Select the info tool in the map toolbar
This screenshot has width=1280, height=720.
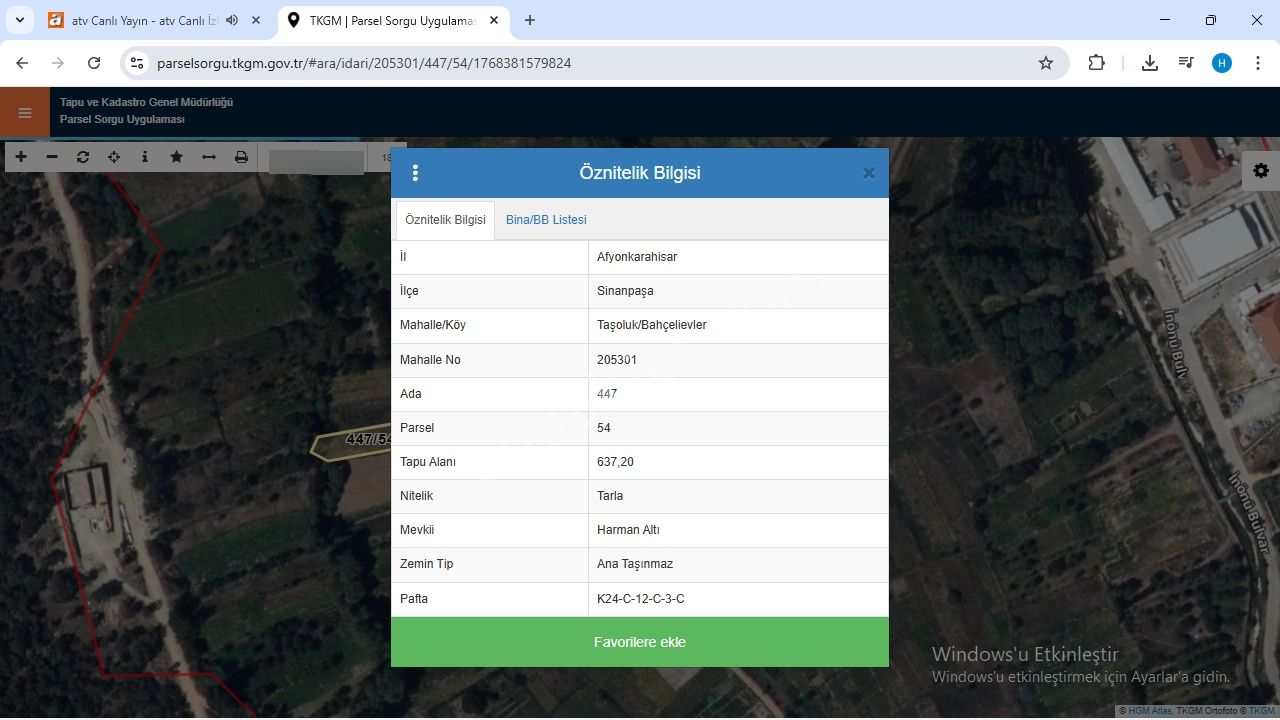pyautogui.click(x=145, y=157)
